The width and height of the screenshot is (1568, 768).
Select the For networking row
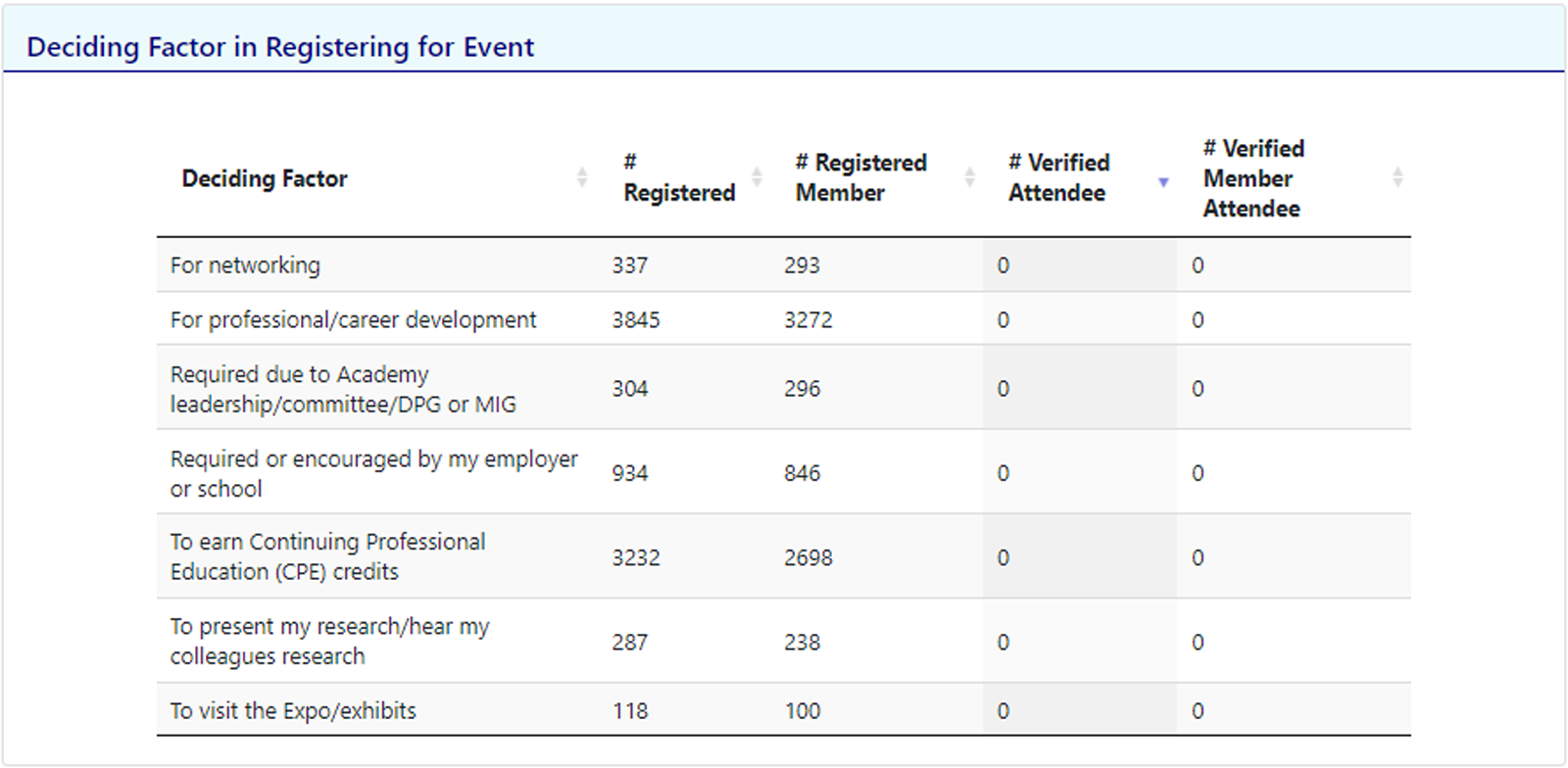coord(783,264)
